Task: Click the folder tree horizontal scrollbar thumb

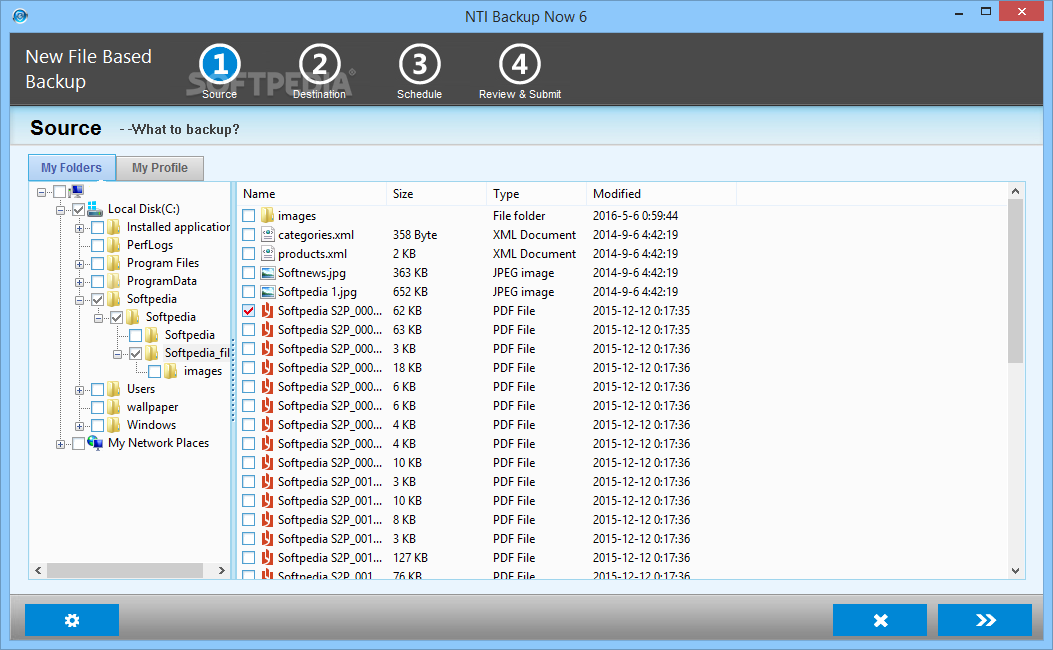Action: [x=125, y=570]
